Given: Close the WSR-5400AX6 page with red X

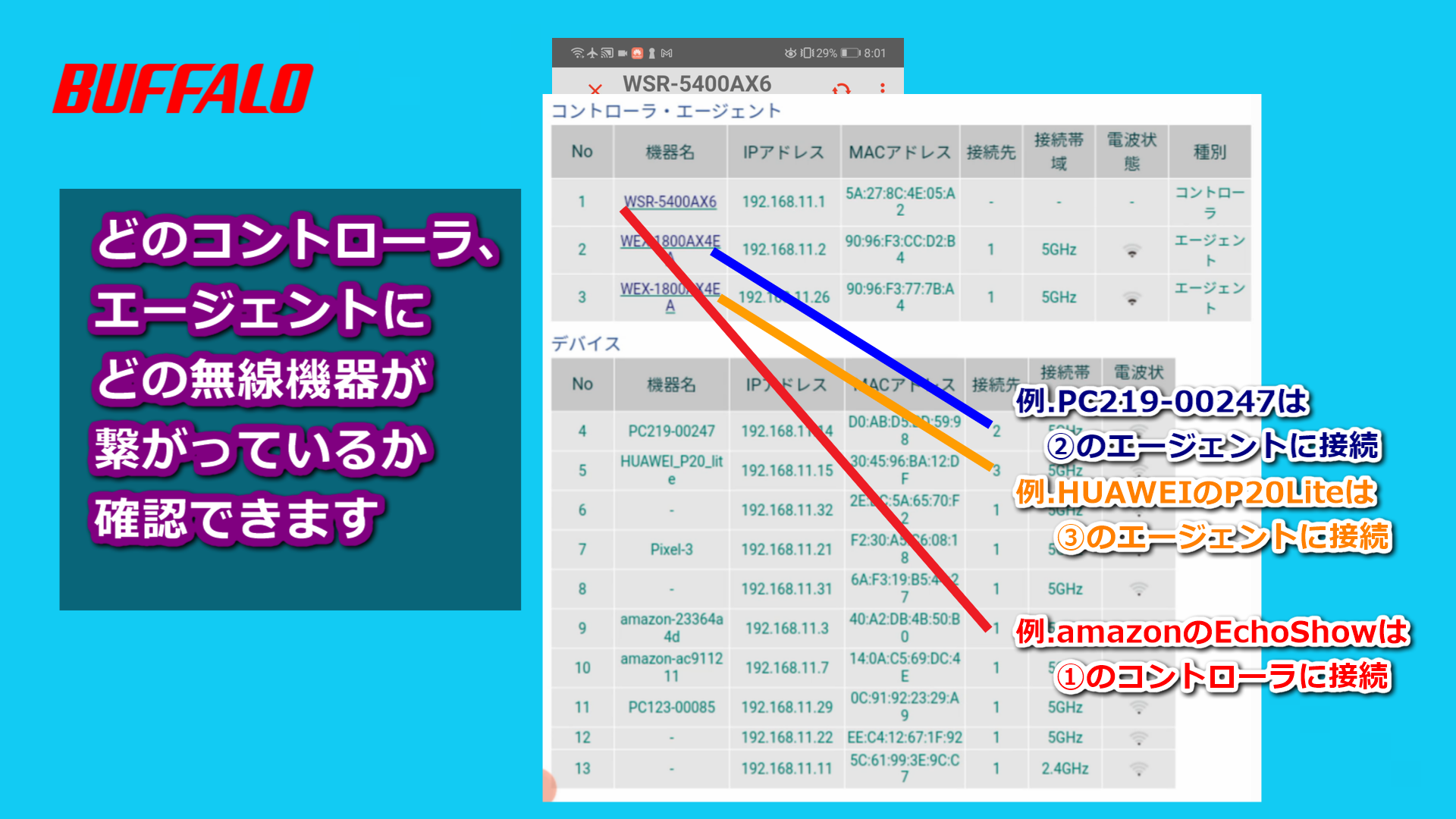Looking at the screenshot, I should click(595, 89).
